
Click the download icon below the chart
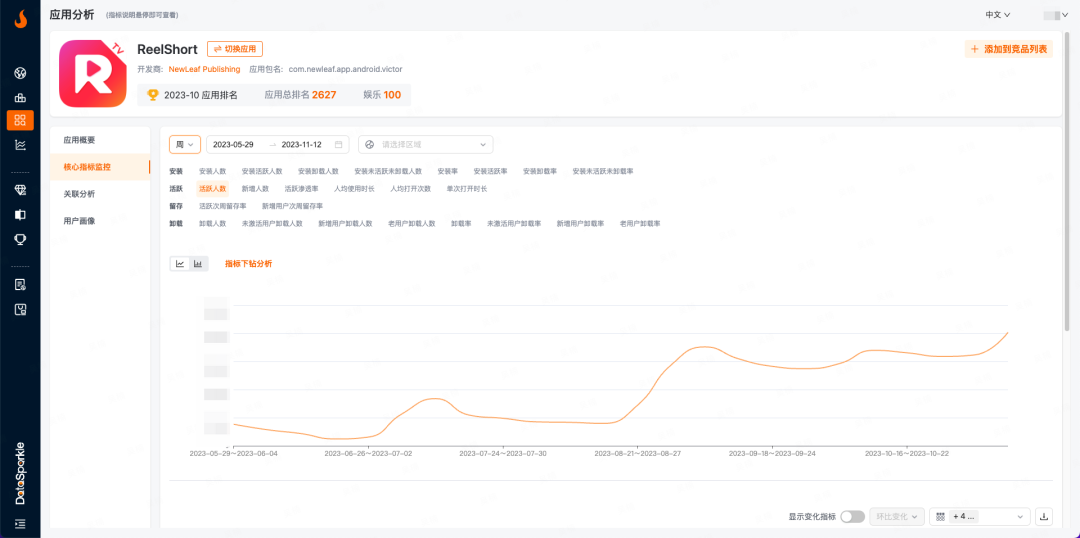tap(1044, 516)
